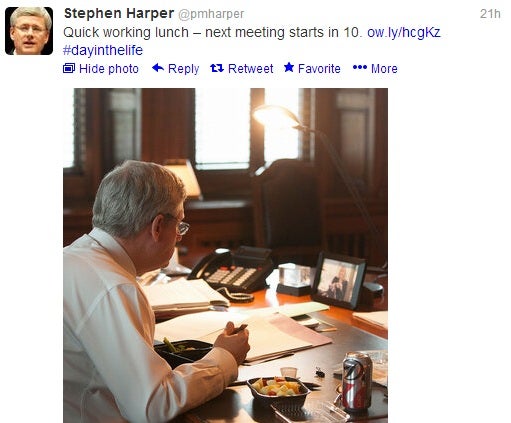Image resolution: width=511 pixels, height=423 pixels.
Task: Open the ow.ly/hcgKz link
Action: 404,32
